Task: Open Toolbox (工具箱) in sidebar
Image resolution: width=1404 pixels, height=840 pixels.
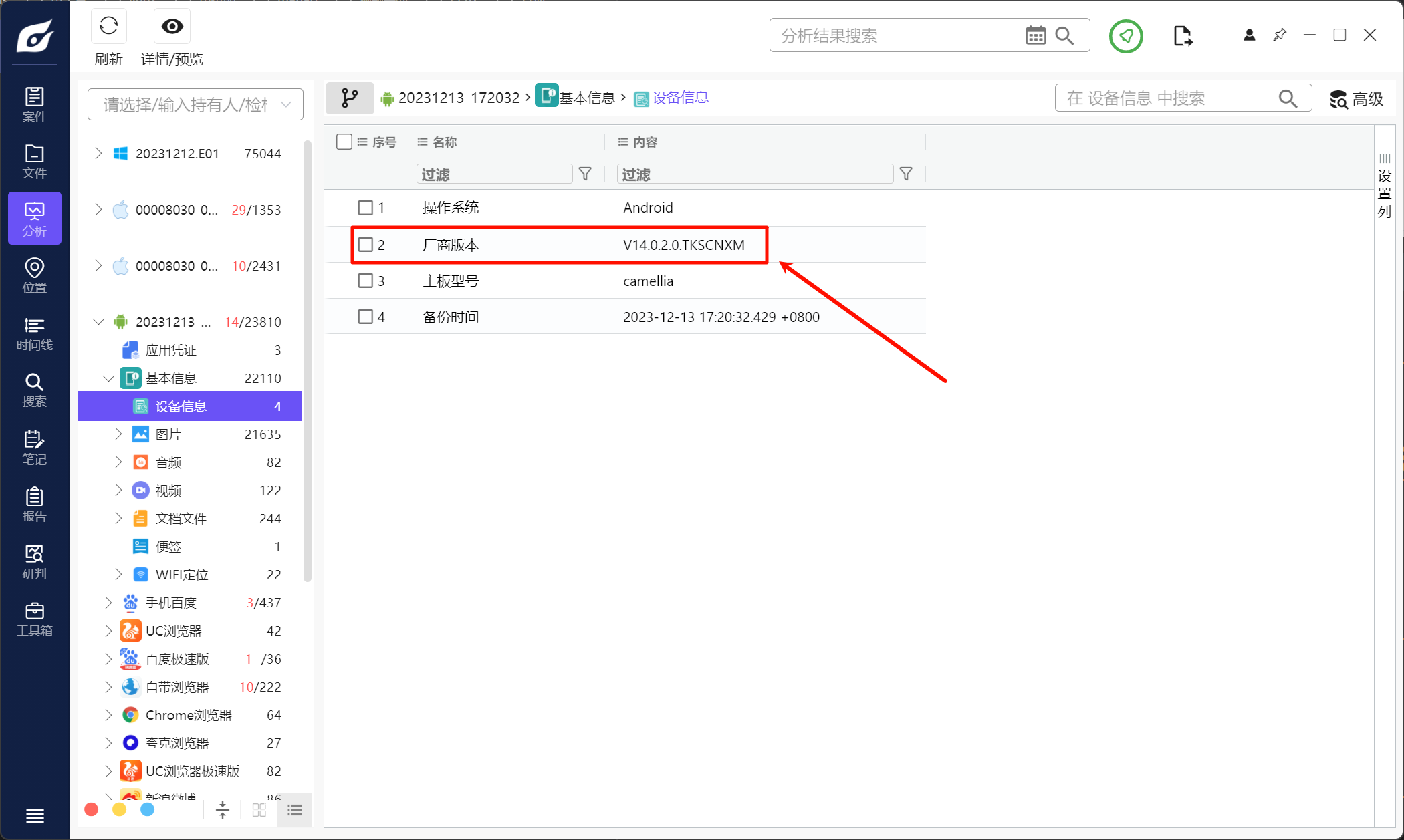Action: [x=34, y=619]
